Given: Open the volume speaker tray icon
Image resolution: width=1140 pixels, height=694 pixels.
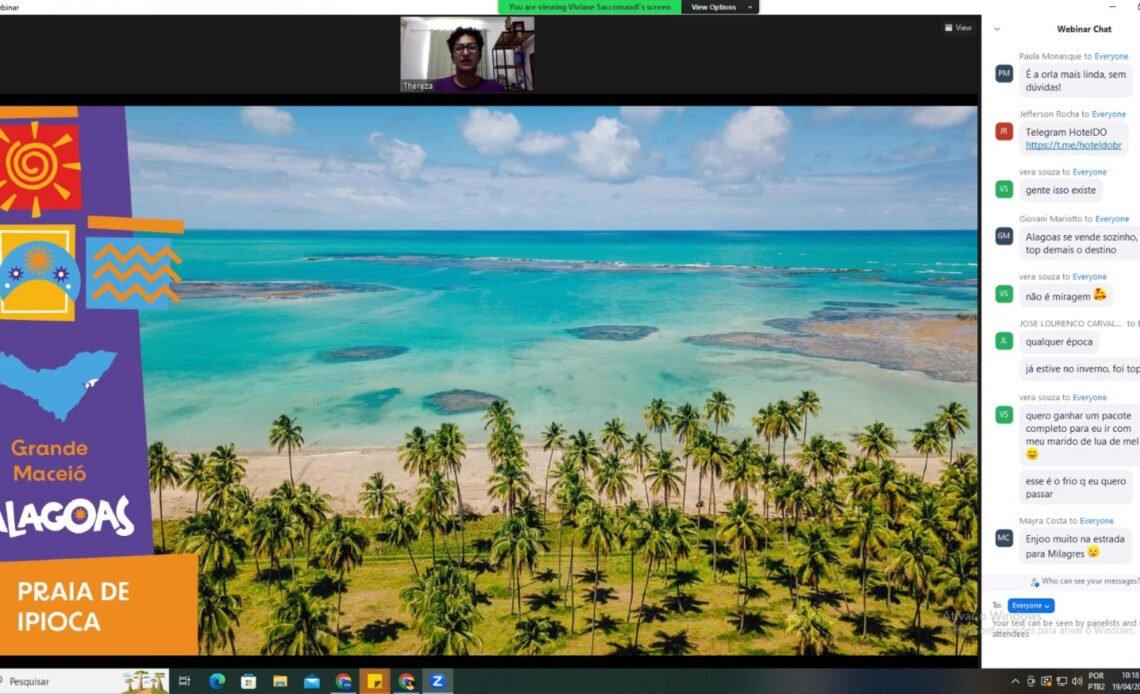Looking at the screenshot, I should pyautogui.click(x=1075, y=681).
